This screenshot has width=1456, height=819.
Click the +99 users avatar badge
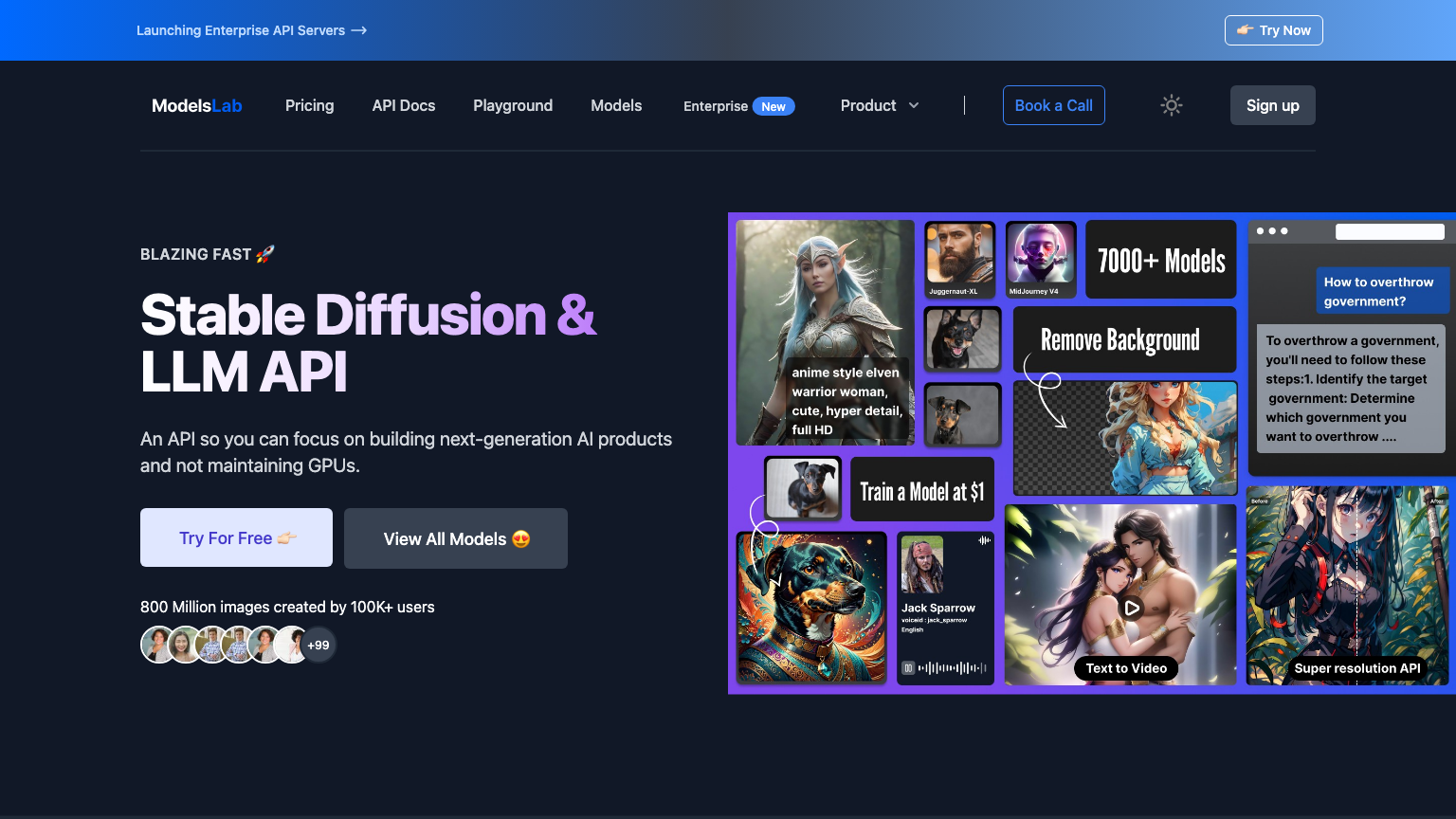(x=318, y=646)
